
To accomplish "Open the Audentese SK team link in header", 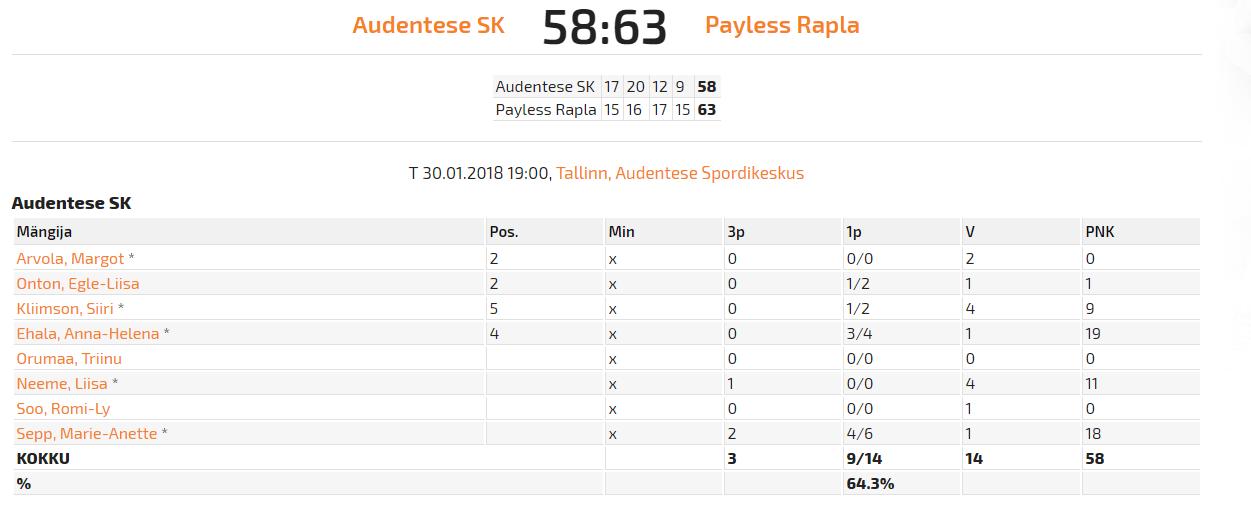I will pyautogui.click(x=428, y=26).
